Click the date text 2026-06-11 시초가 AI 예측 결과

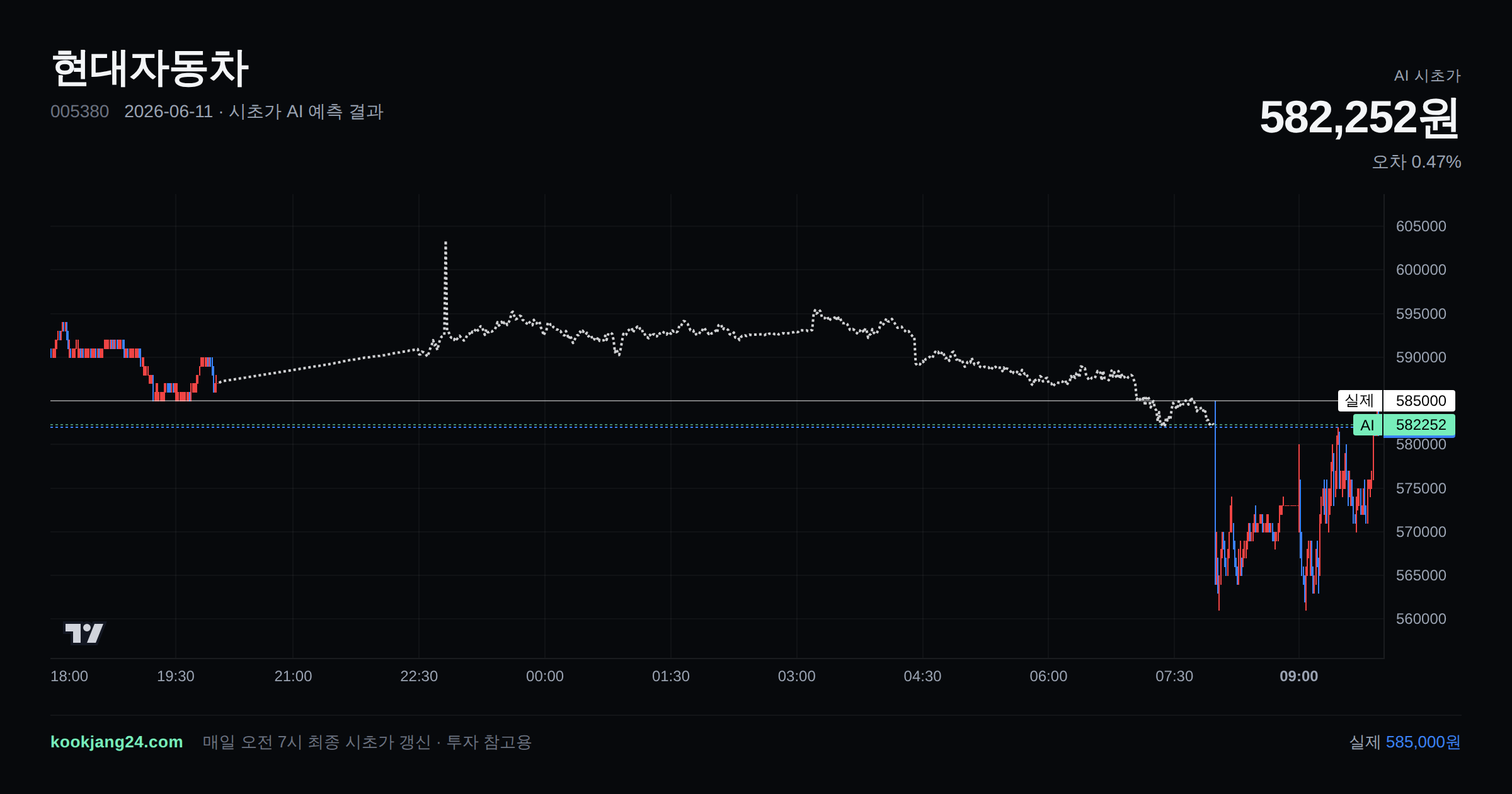[x=254, y=112]
